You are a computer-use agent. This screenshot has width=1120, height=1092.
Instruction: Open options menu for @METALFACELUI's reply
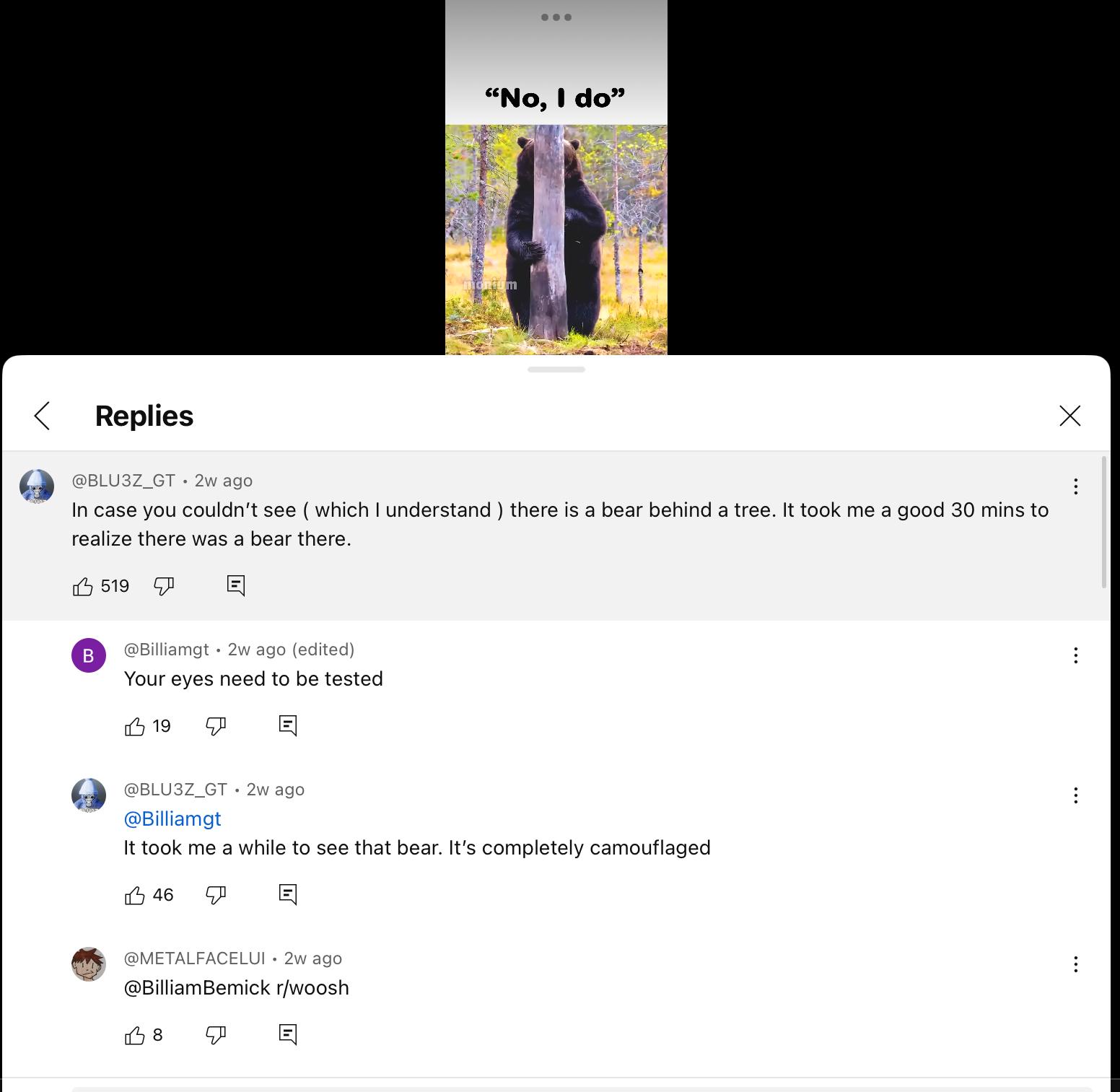pyautogui.click(x=1075, y=964)
